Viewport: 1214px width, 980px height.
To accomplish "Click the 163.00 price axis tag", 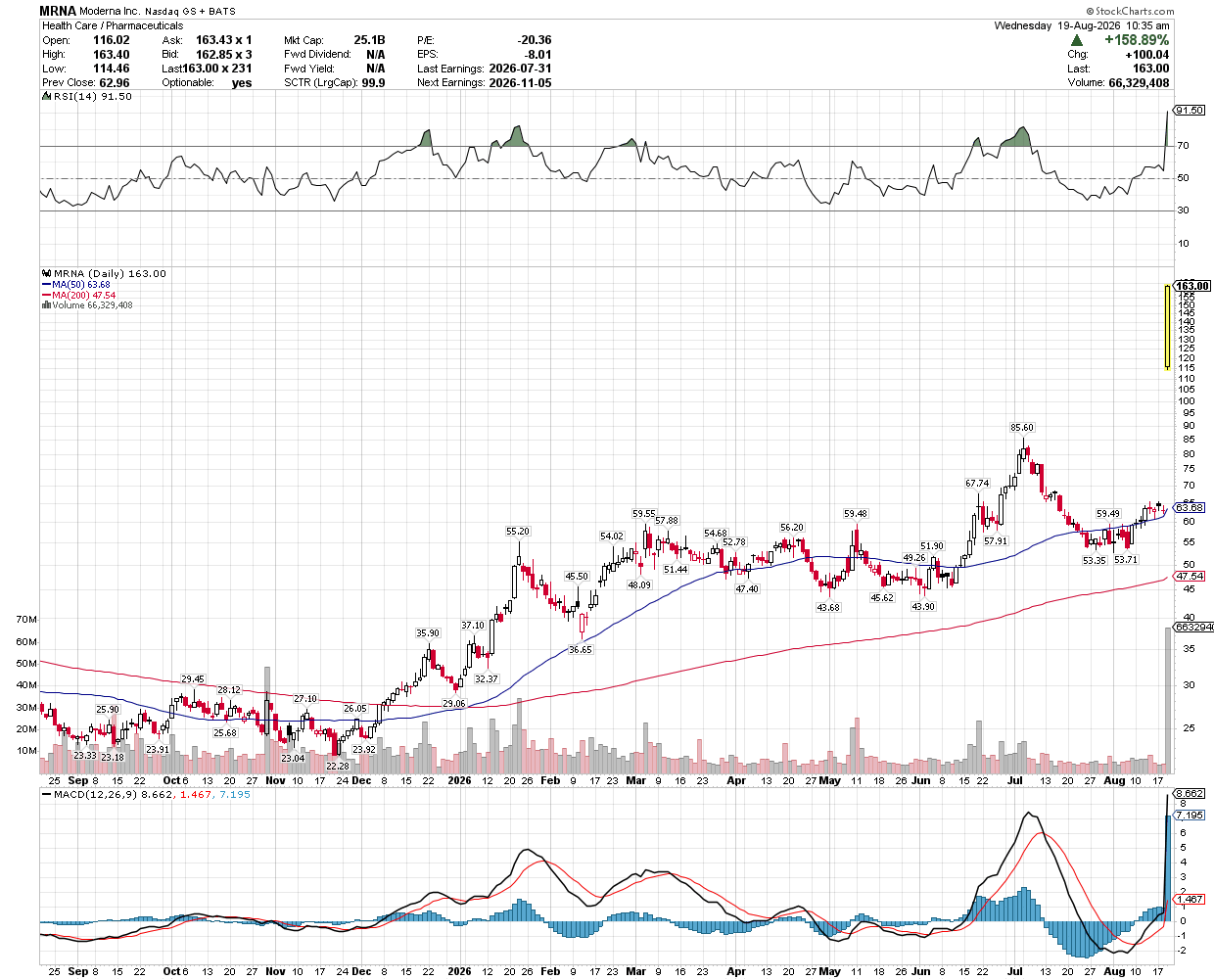I will (1192, 286).
